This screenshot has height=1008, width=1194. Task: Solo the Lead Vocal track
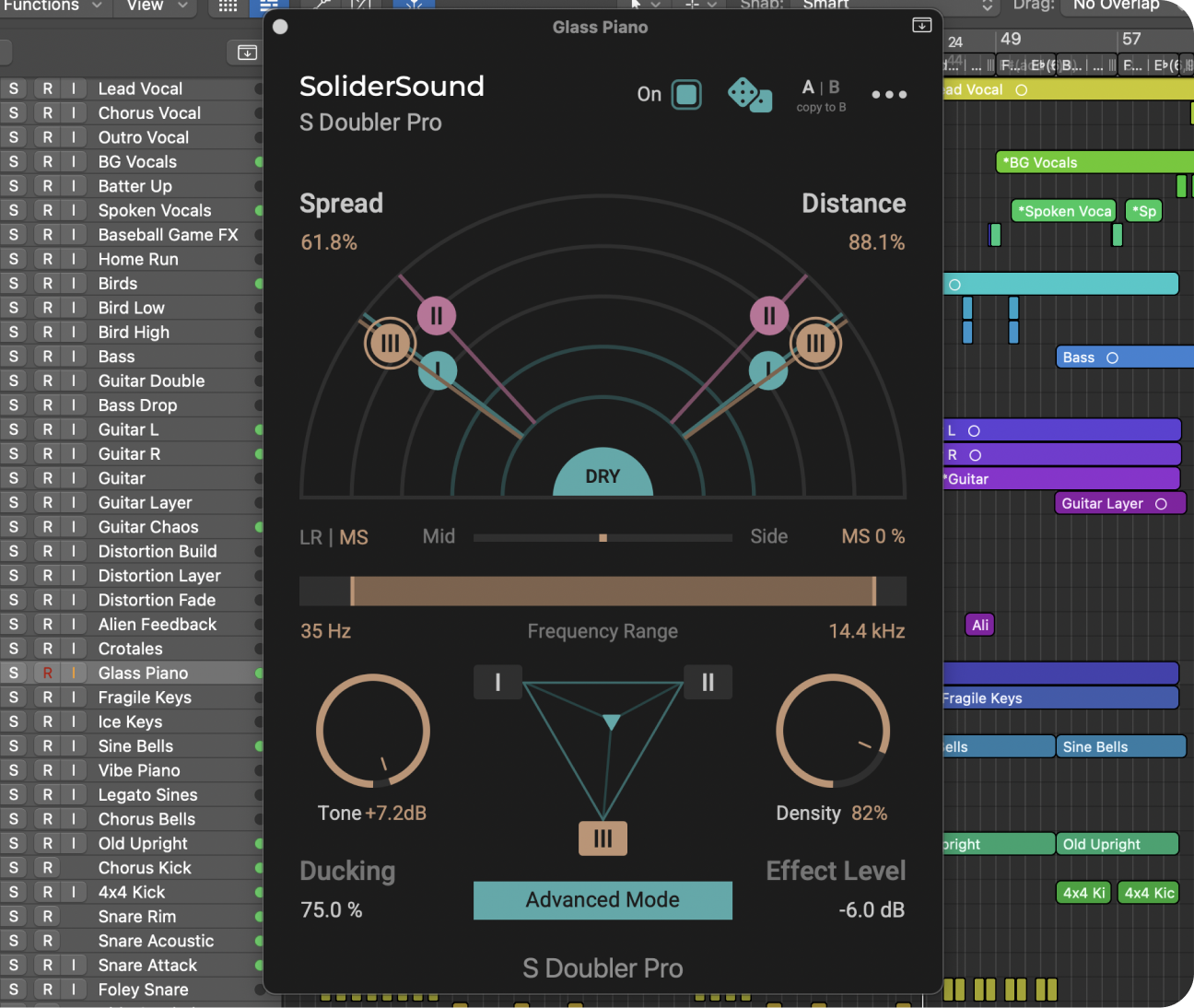pos(14,88)
